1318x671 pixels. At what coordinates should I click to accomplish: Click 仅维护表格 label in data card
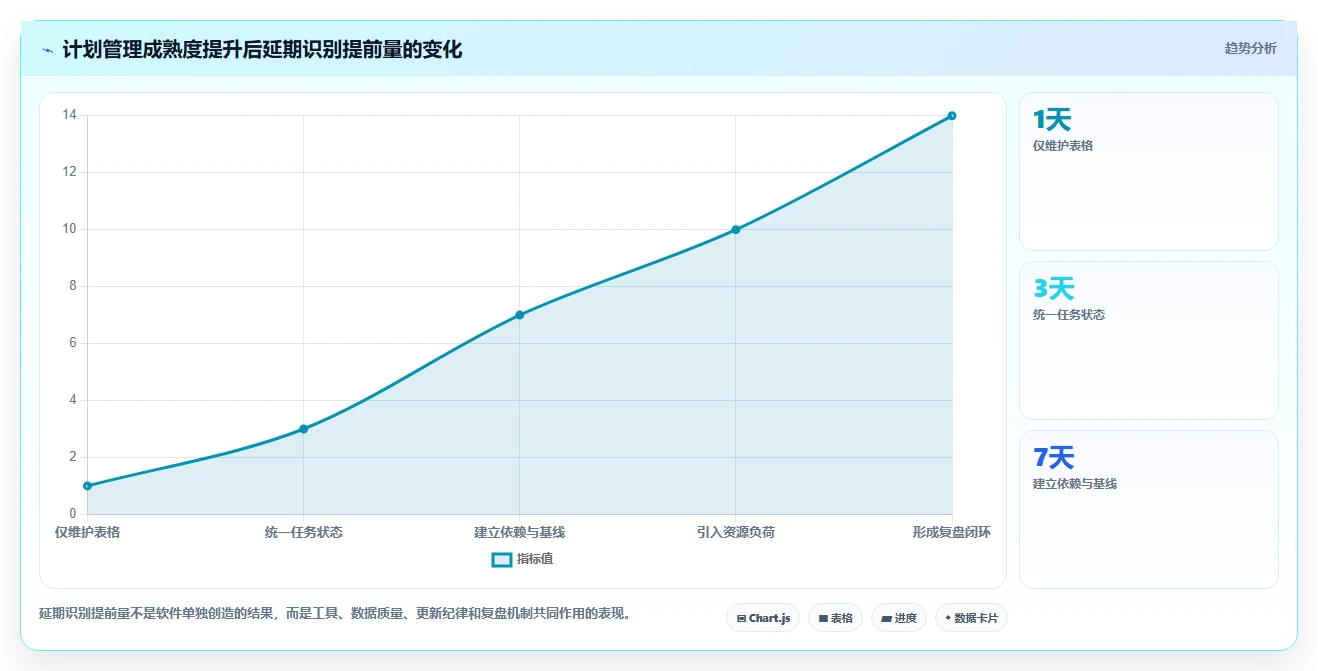click(x=1063, y=146)
